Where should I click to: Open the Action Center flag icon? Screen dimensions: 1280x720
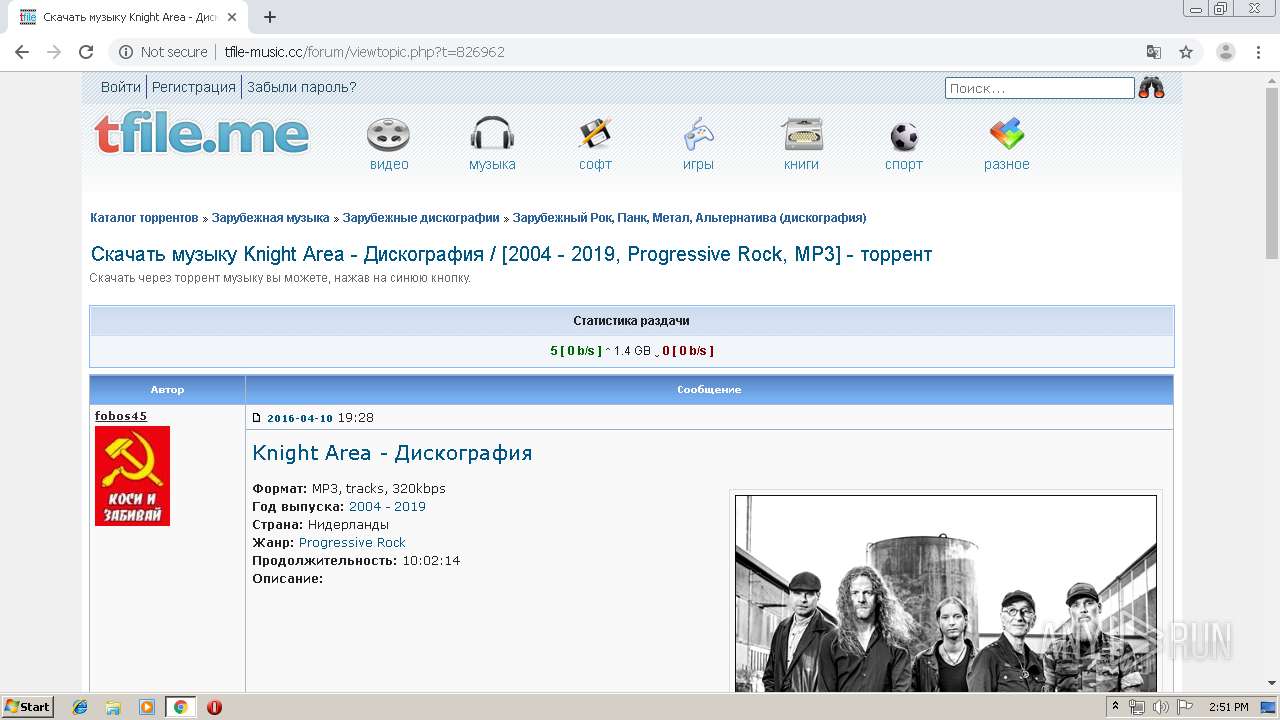click(x=1184, y=707)
